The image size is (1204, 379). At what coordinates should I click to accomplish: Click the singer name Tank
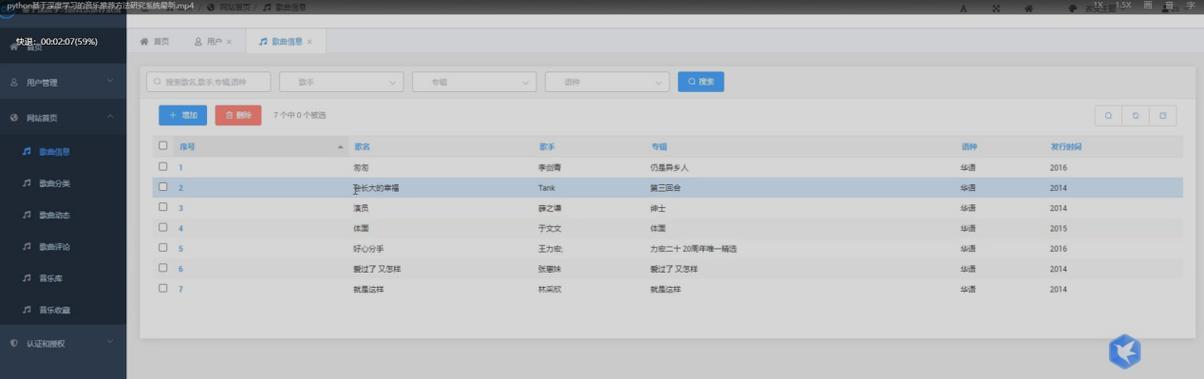[x=546, y=188]
